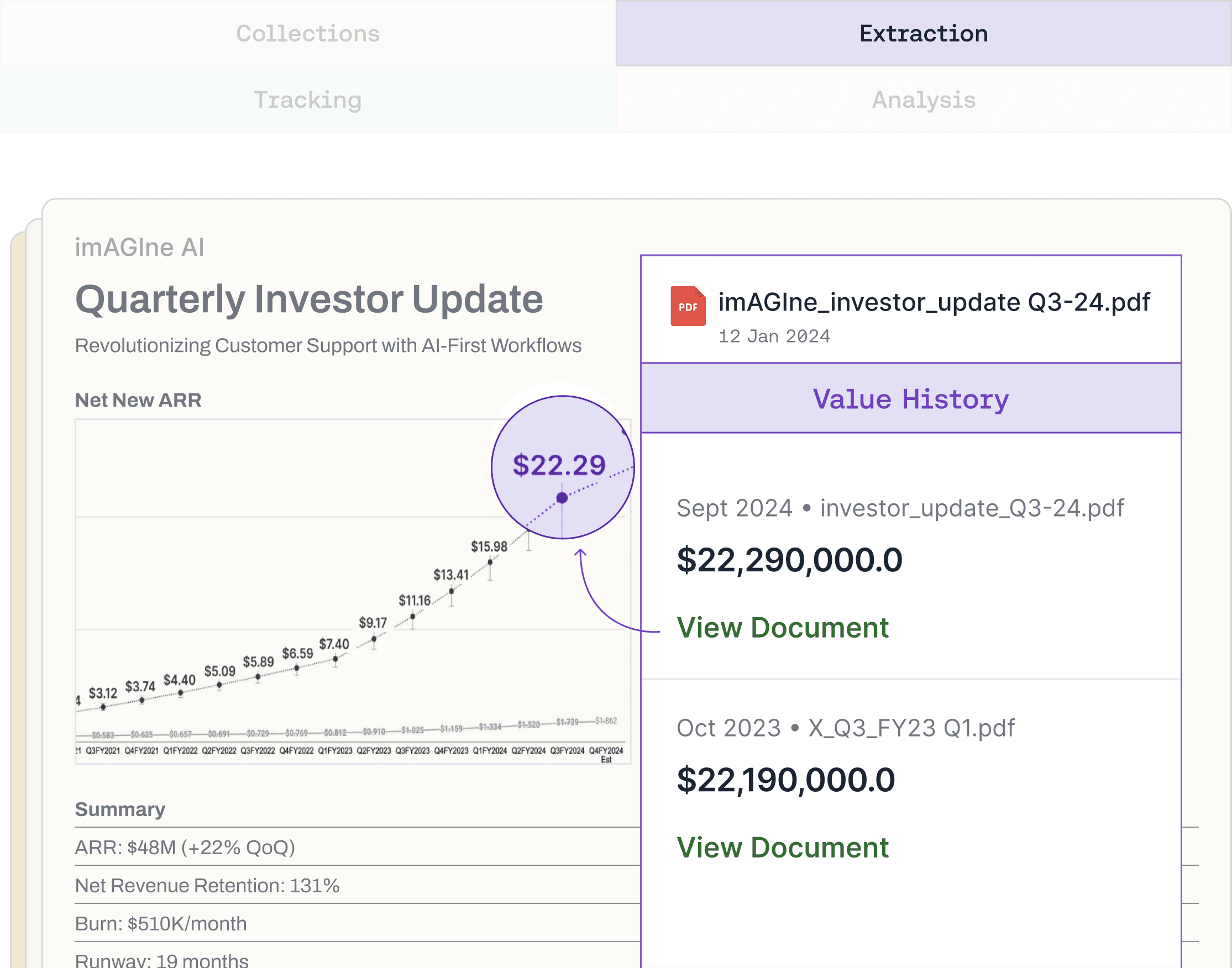Open the Analysis tab
The image size is (1232, 968).
pos(923,100)
